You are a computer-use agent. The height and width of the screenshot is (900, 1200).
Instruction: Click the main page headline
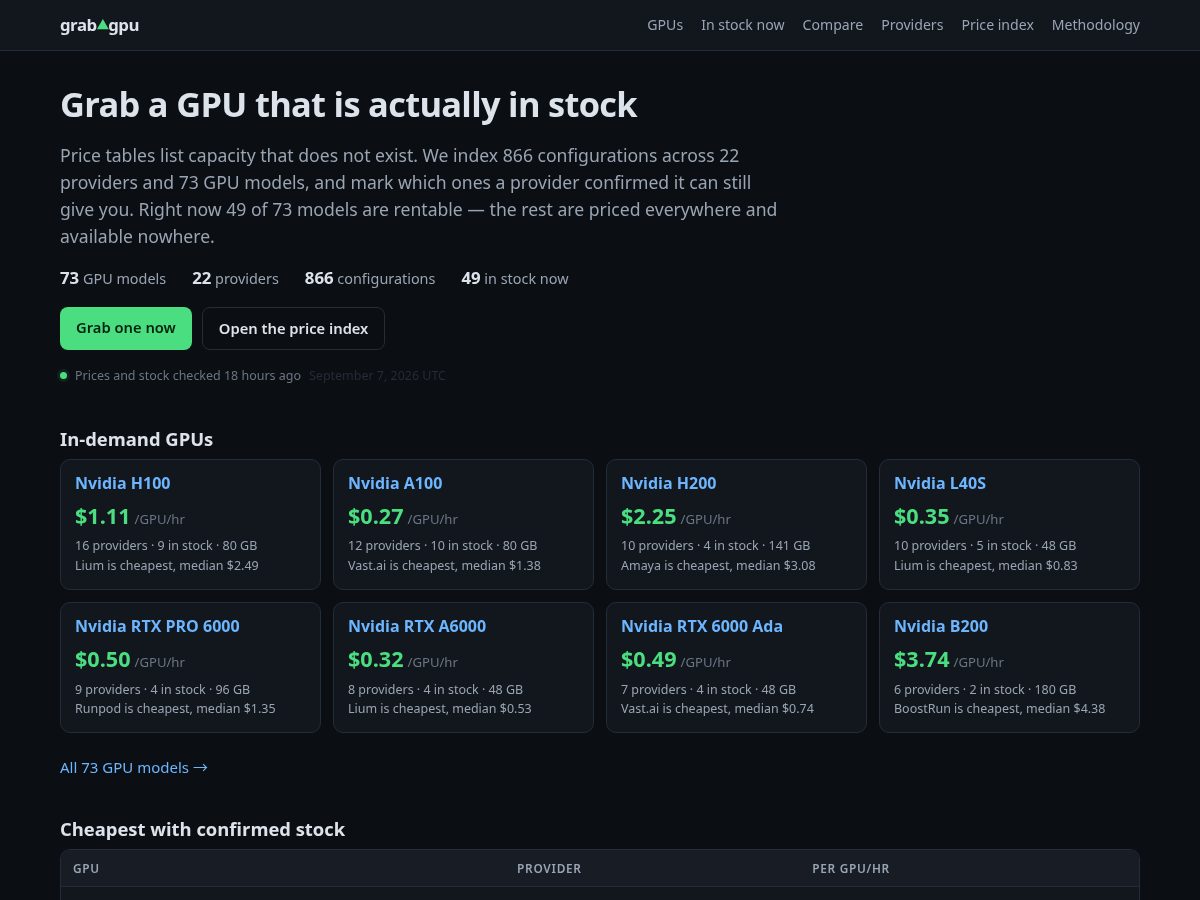point(348,105)
